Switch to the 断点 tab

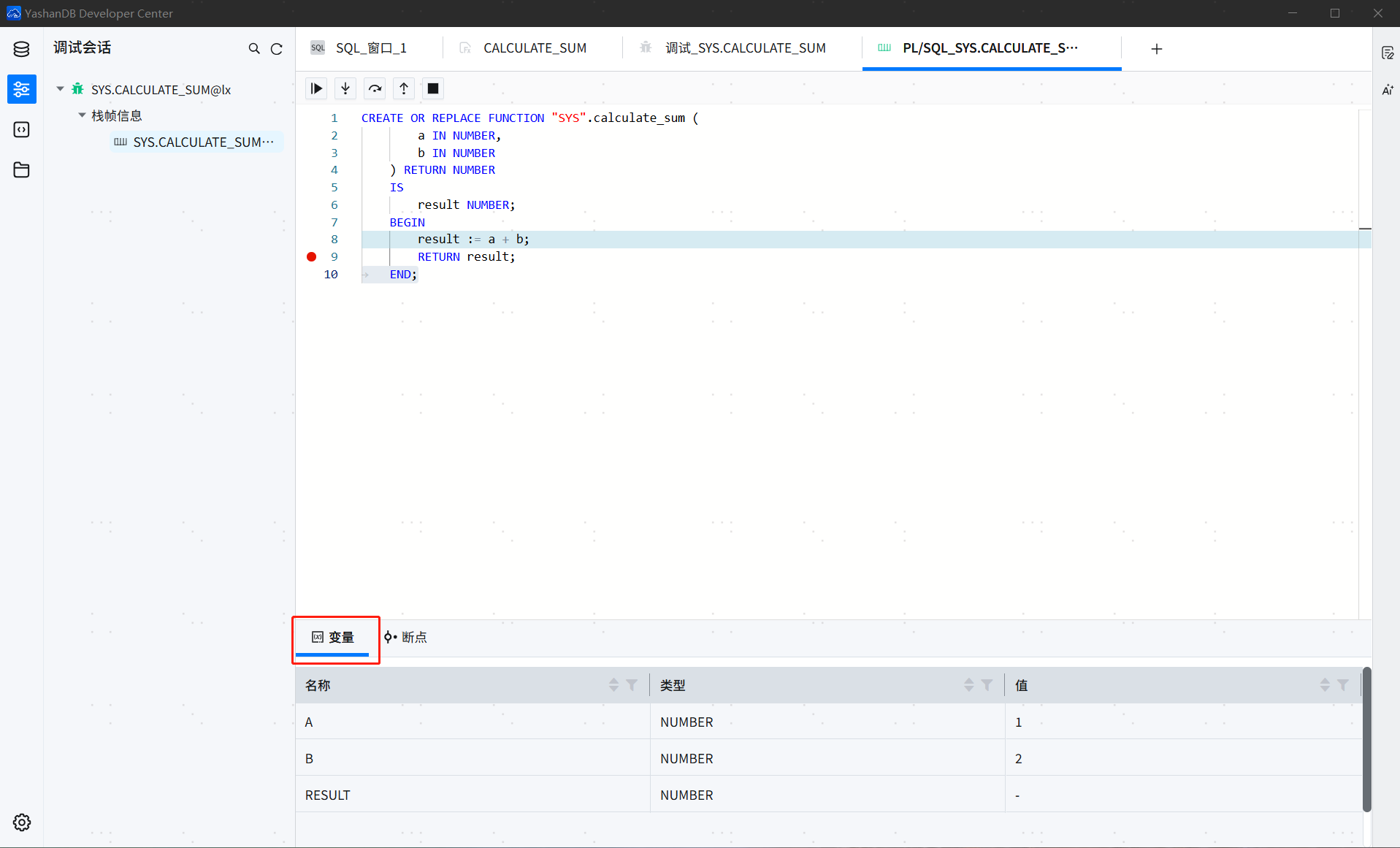pos(406,637)
